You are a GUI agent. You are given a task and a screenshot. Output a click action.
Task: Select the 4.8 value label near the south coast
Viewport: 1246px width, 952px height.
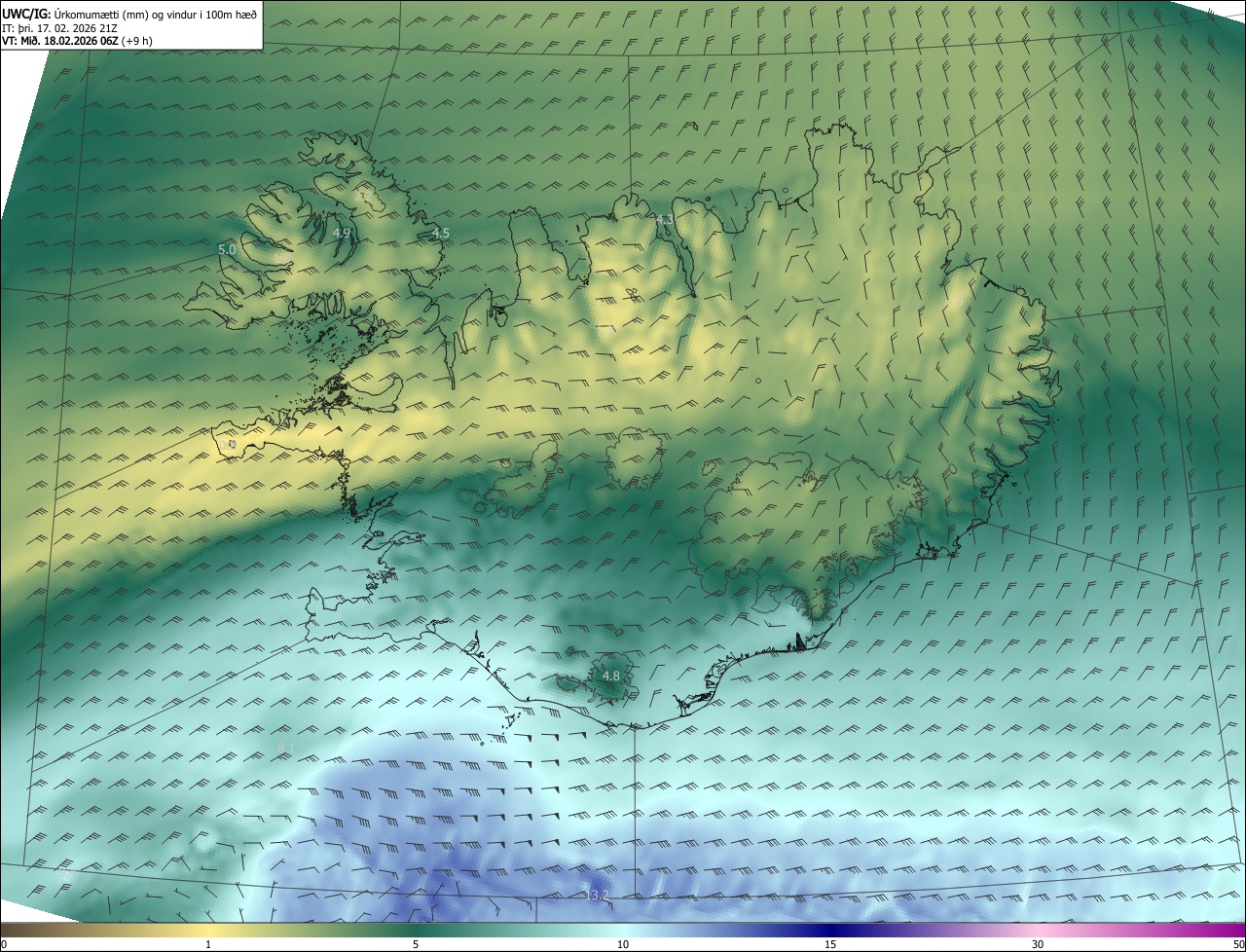click(x=611, y=676)
